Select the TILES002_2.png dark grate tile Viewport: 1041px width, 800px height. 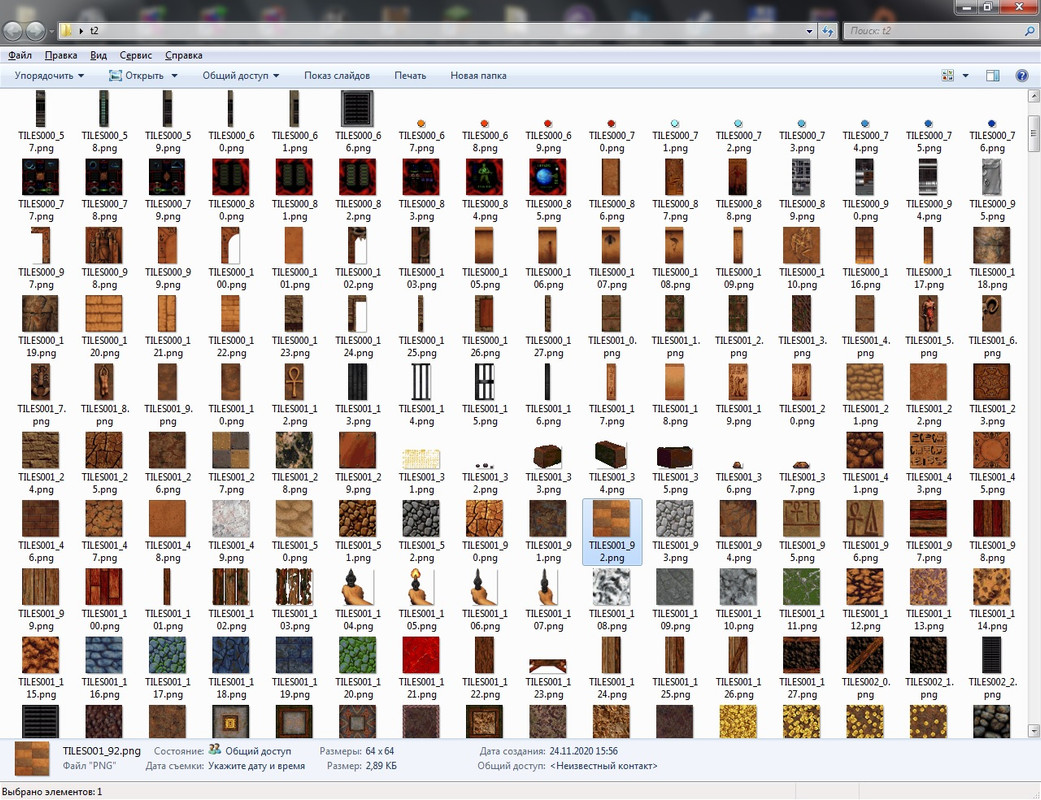click(992, 655)
